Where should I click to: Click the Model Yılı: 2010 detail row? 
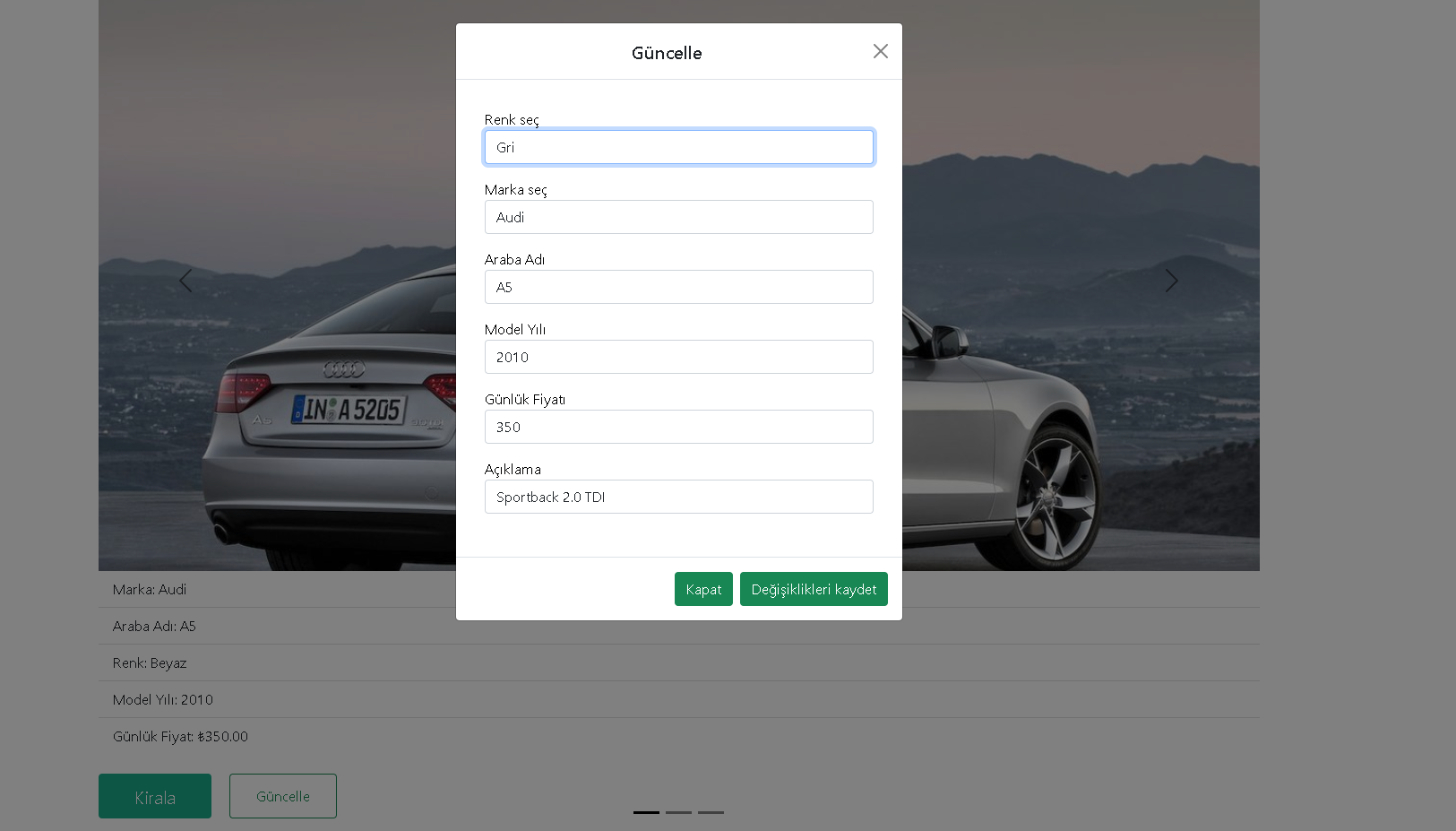click(679, 699)
